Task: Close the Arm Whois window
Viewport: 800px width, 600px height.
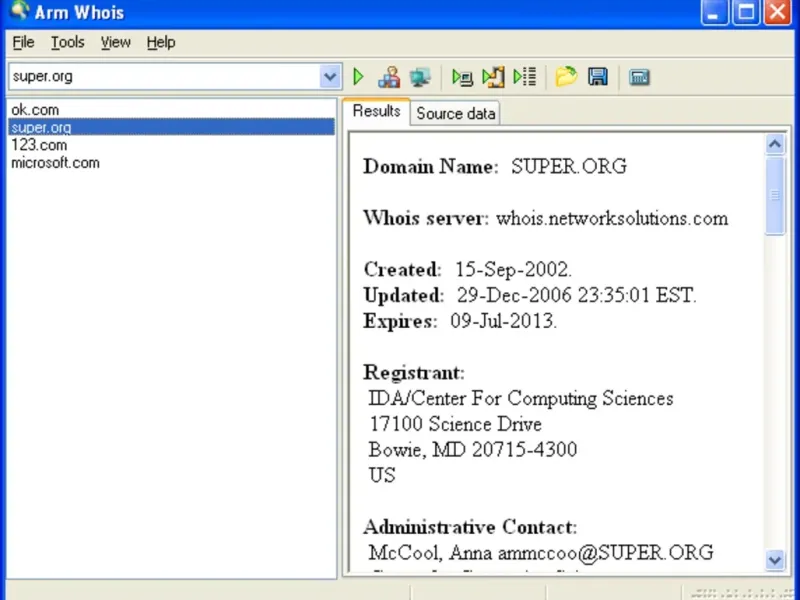Action: pyautogui.click(x=778, y=12)
